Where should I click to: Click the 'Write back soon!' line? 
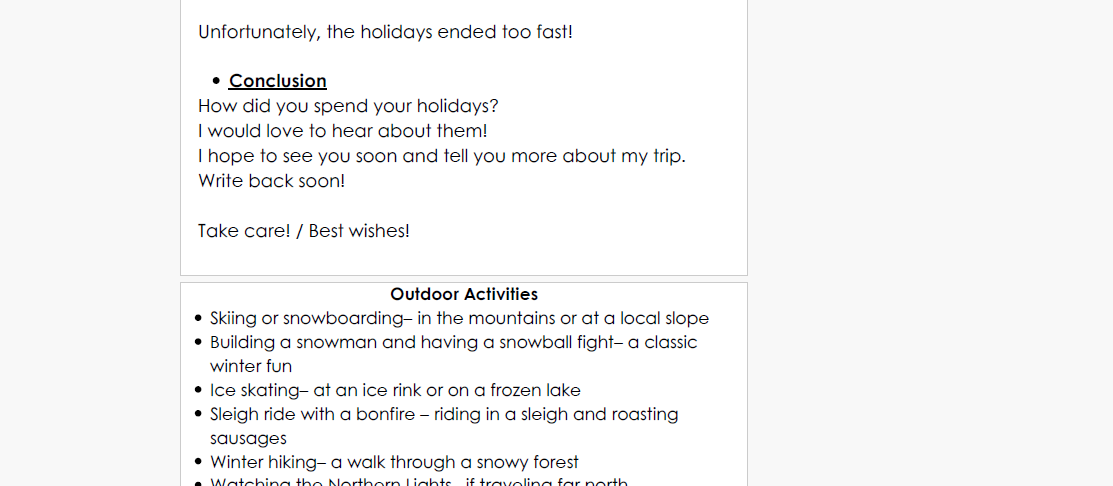click(271, 181)
